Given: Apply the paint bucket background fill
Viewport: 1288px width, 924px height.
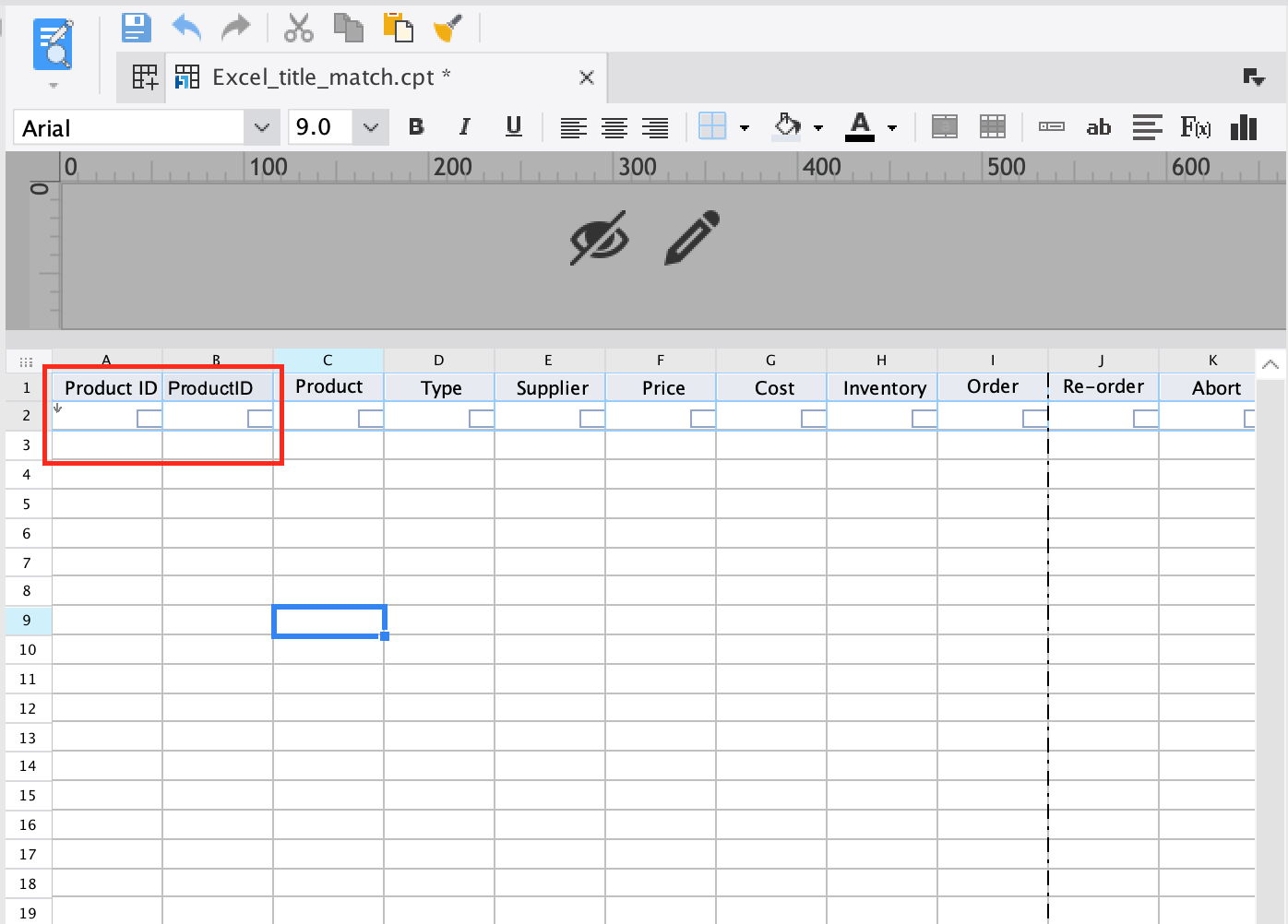Looking at the screenshot, I should click(787, 126).
